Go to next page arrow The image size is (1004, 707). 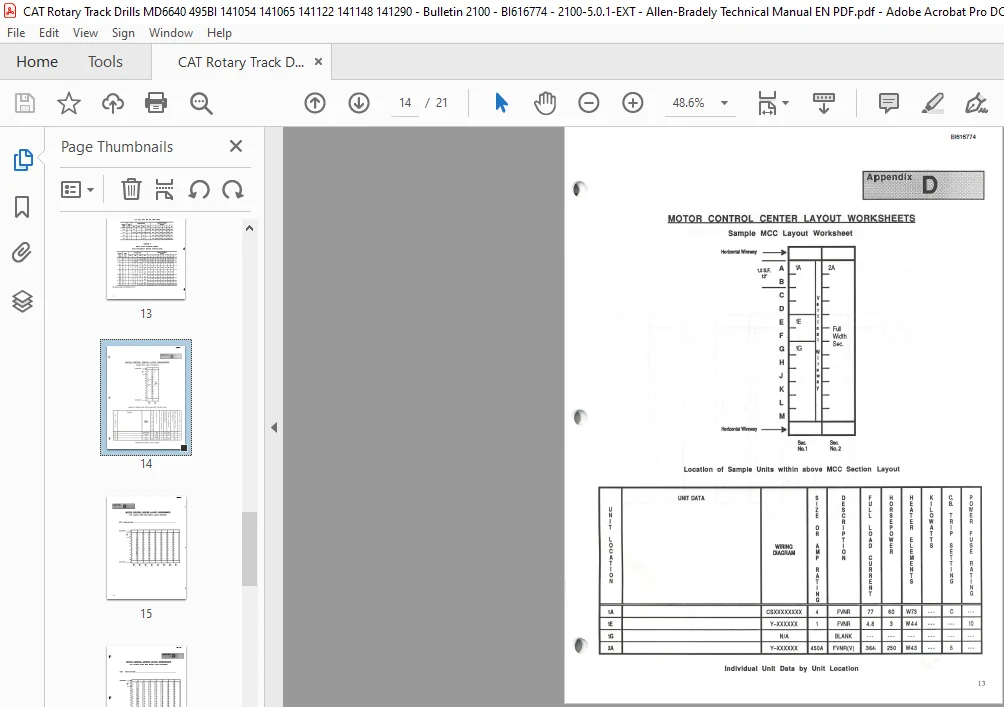click(359, 103)
